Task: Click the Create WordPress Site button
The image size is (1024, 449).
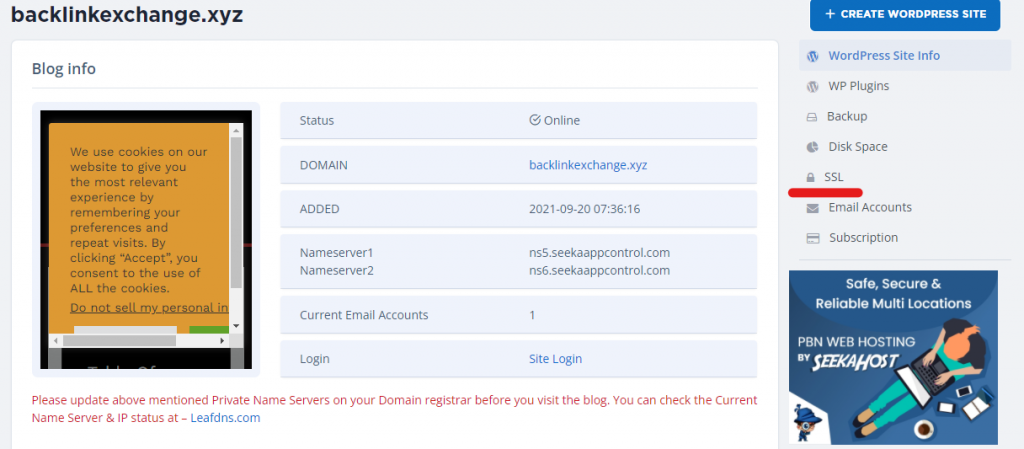Action: click(x=904, y=14)
